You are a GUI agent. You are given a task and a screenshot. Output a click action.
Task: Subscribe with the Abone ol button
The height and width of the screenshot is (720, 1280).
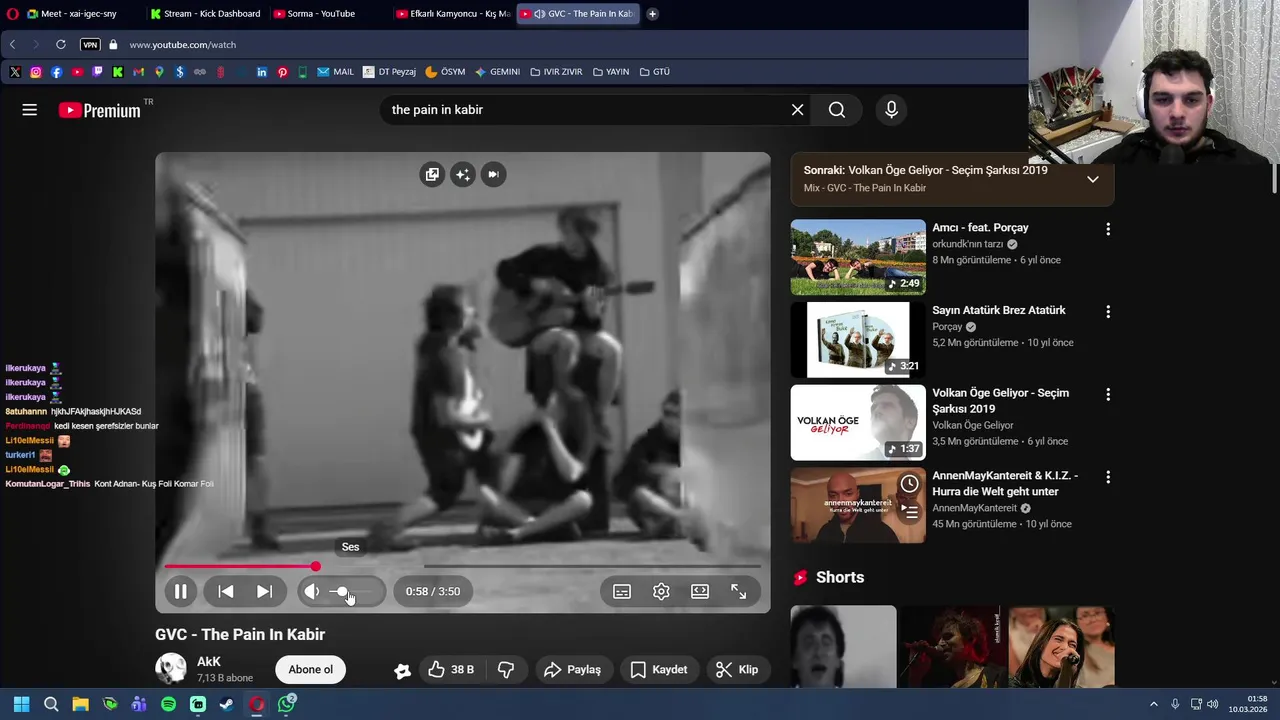click(311, 670)
